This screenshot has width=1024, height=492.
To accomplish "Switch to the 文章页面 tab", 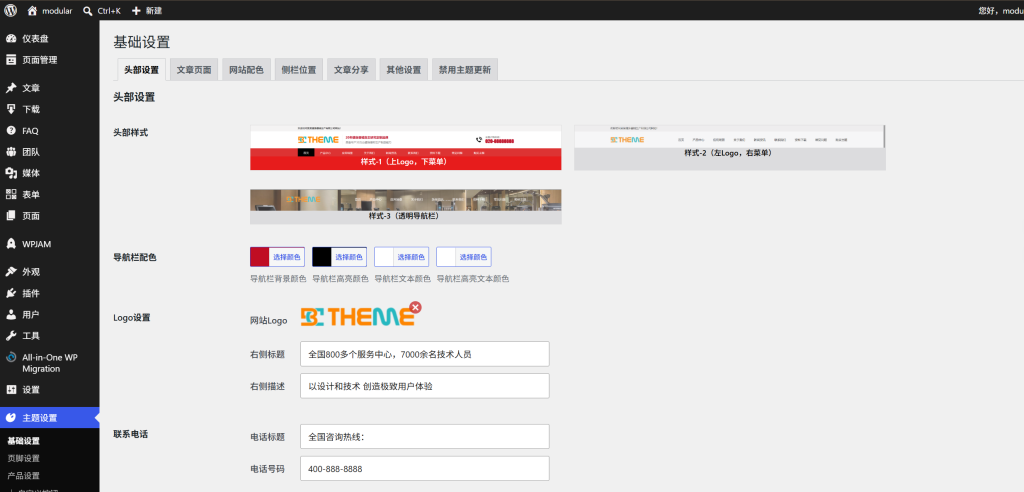I will [x=194, y=70].
